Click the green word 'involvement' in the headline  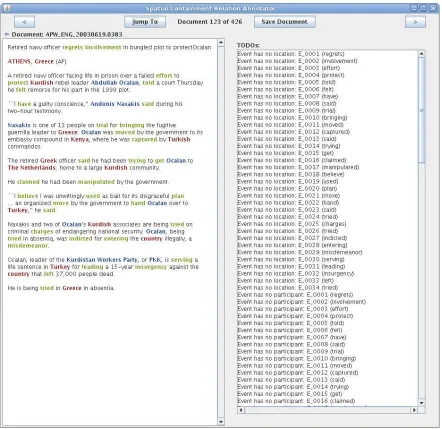(x=103, y=47)
